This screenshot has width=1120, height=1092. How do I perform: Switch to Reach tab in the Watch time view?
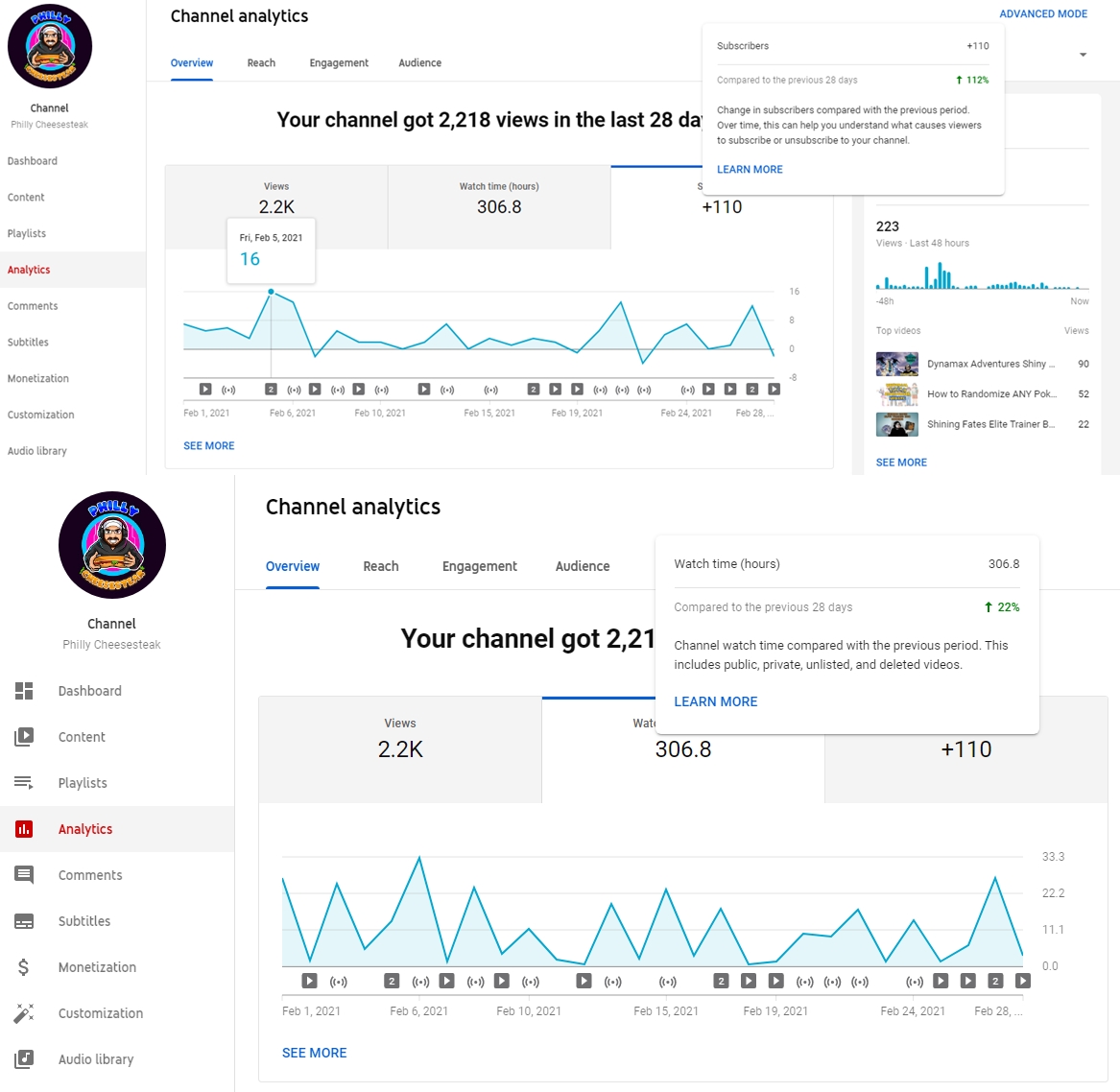click(381, 566)
